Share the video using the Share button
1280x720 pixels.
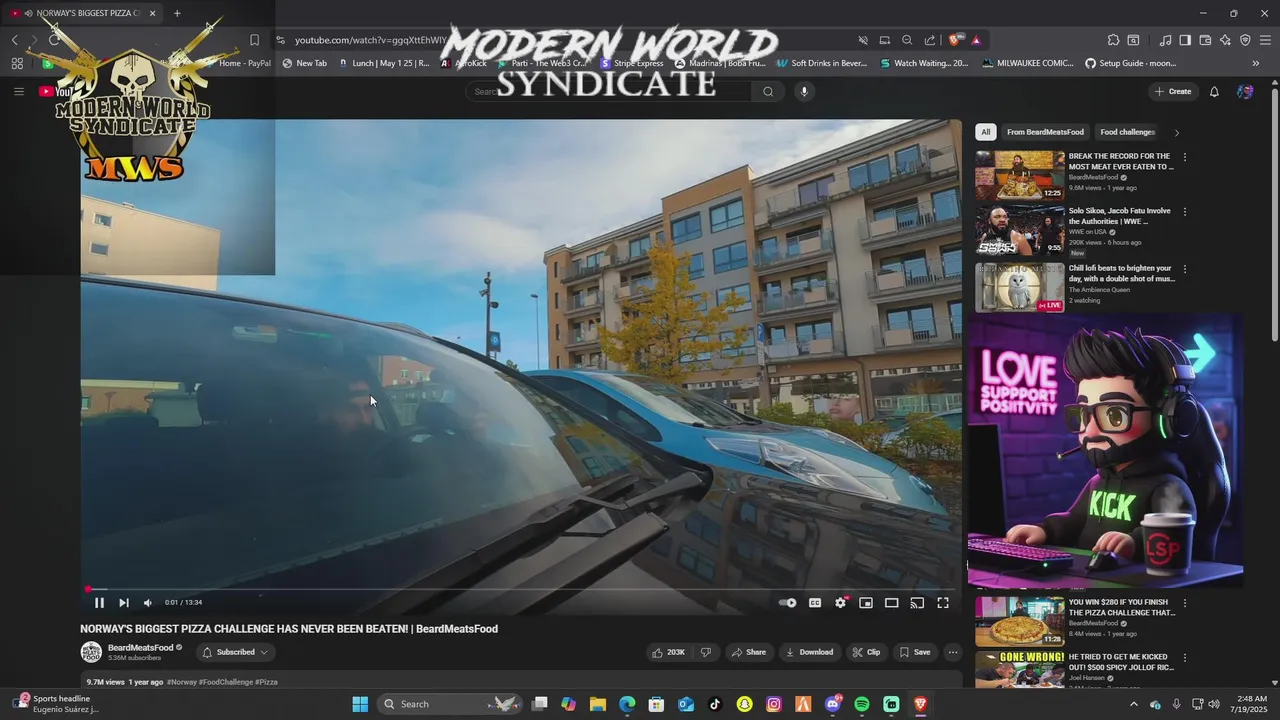click(x=748, y=652)
